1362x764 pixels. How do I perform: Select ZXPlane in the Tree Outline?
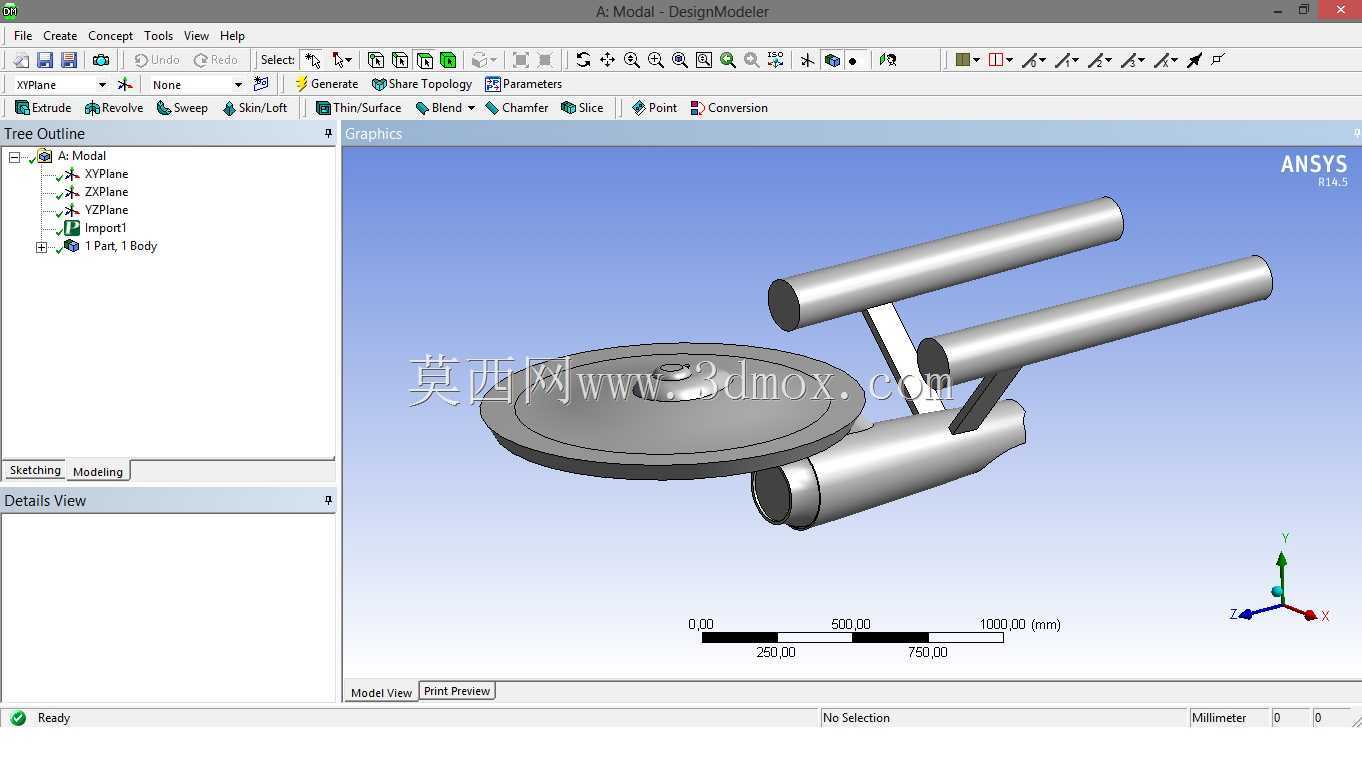[106, 192]
